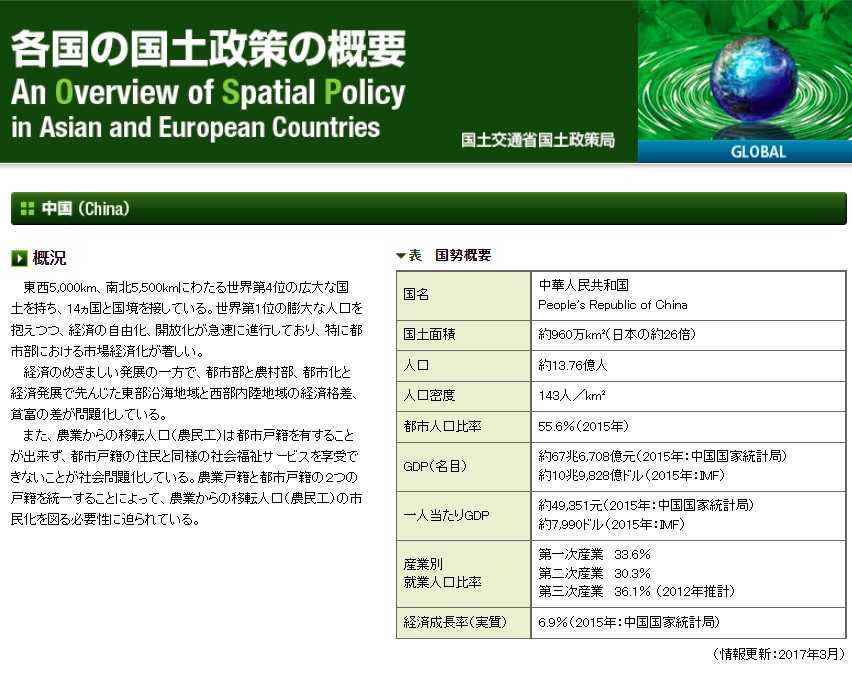Click the GDP(名目) row label
Screen dimensions: 852x674
click(x=434, y=465)
